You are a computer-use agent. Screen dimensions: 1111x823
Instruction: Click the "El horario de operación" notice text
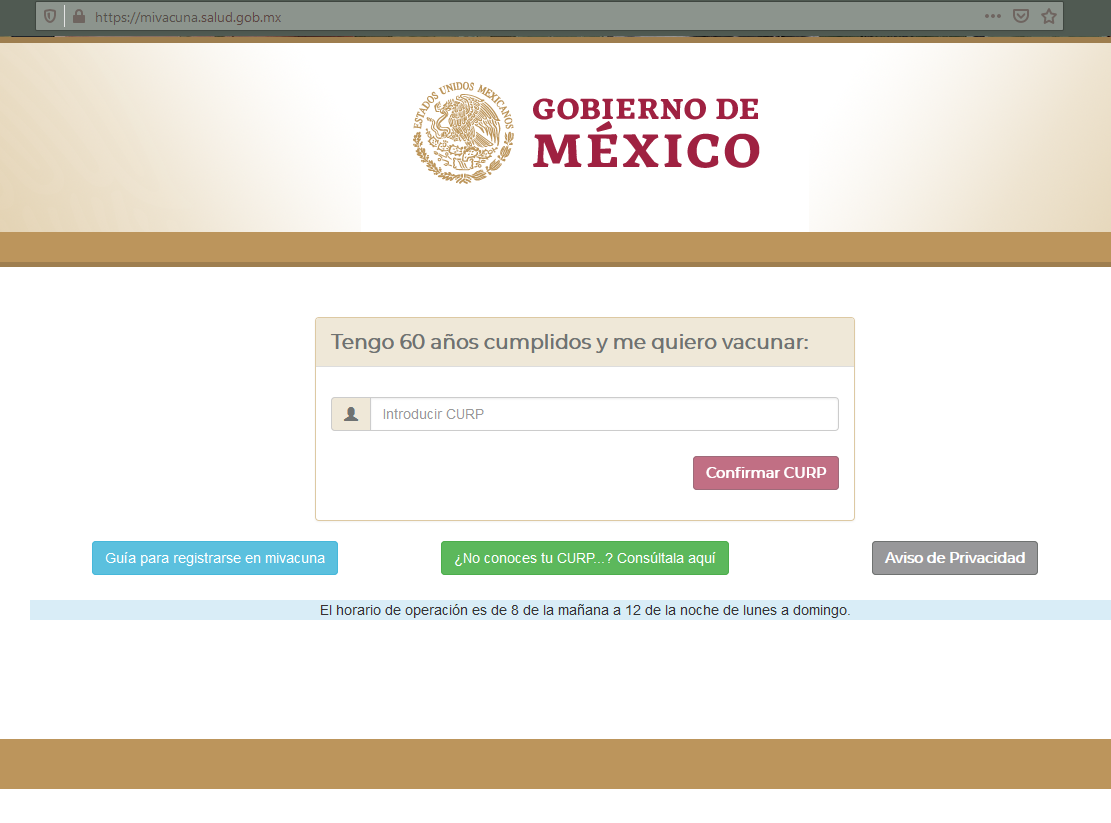tap(585, 611)
